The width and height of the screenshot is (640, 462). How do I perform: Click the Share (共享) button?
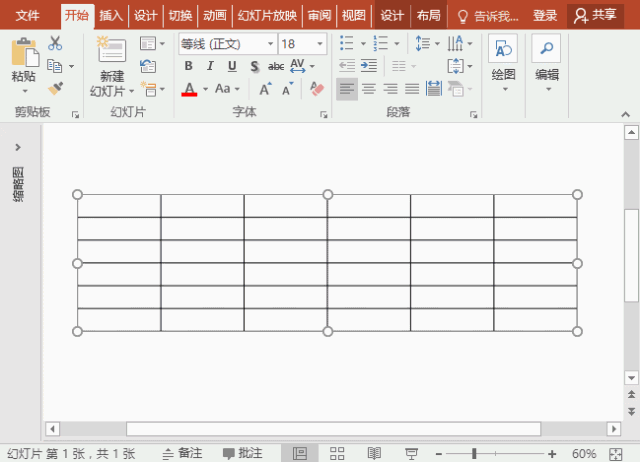593,15
